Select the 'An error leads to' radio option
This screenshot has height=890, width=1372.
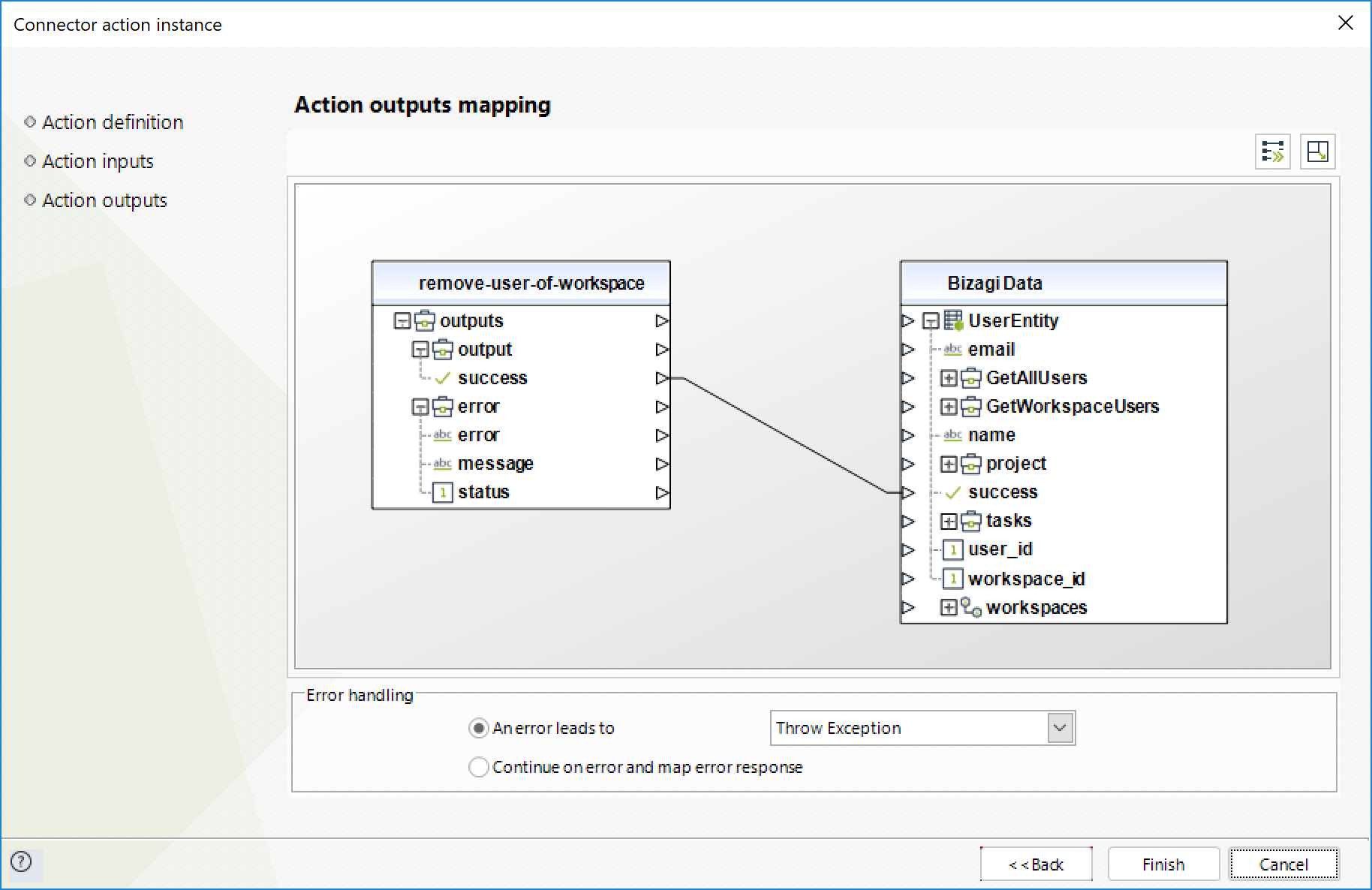(x=478, y=728)
